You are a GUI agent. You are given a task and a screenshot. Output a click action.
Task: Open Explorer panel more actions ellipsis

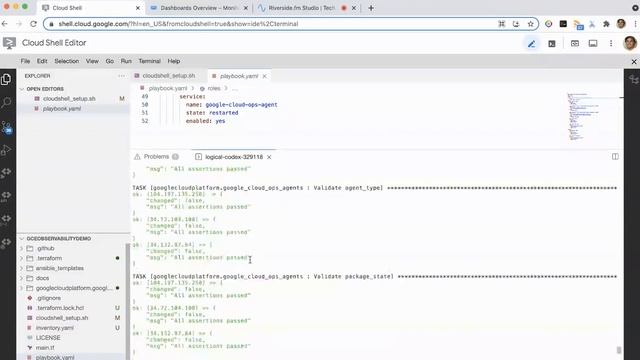[x=121, y=76]
